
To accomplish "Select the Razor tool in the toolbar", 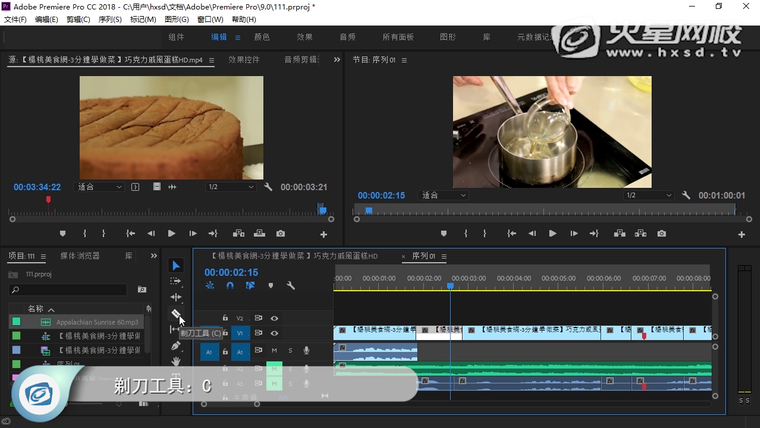I will (176, 314).
